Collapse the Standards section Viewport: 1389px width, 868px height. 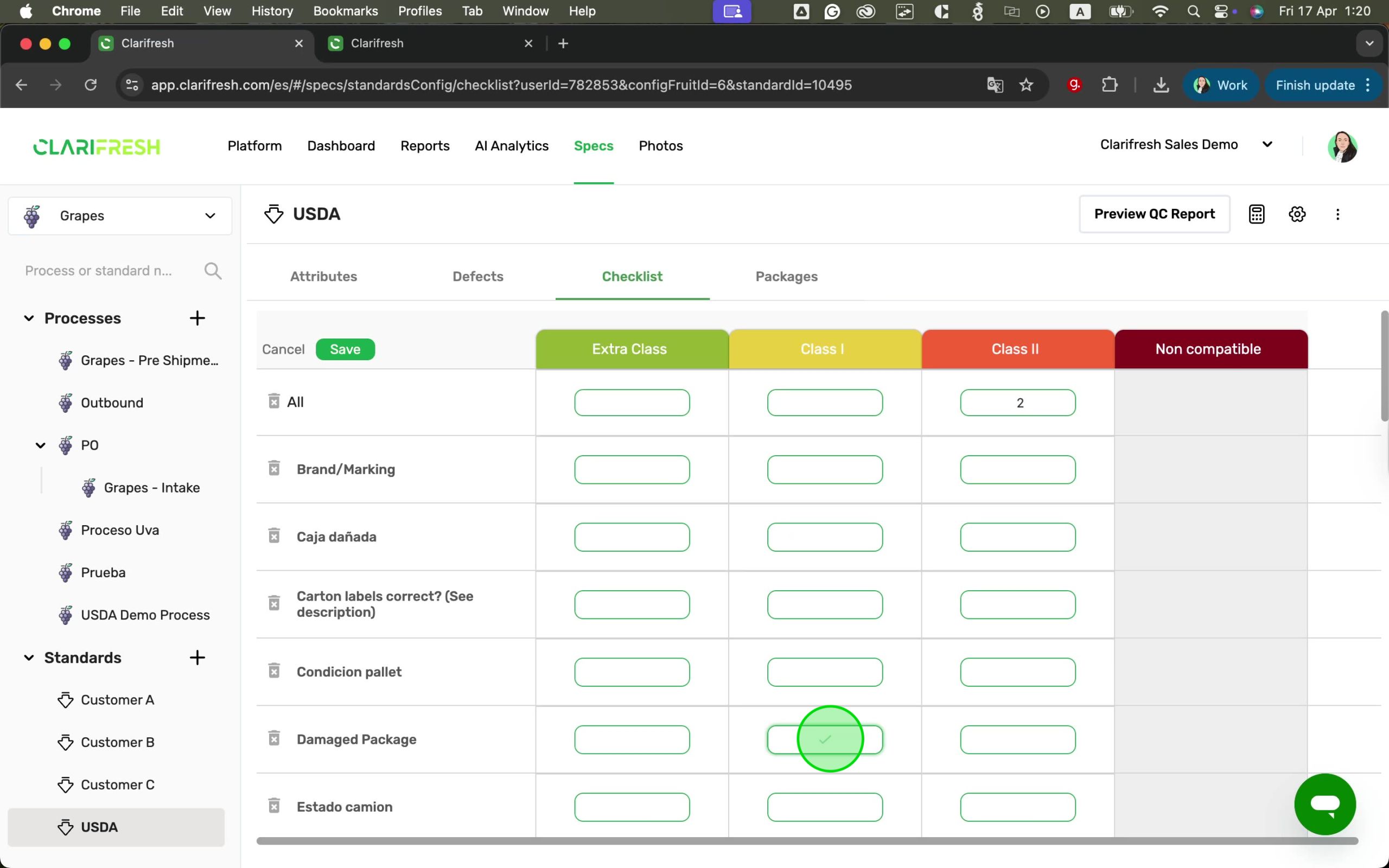29,658
